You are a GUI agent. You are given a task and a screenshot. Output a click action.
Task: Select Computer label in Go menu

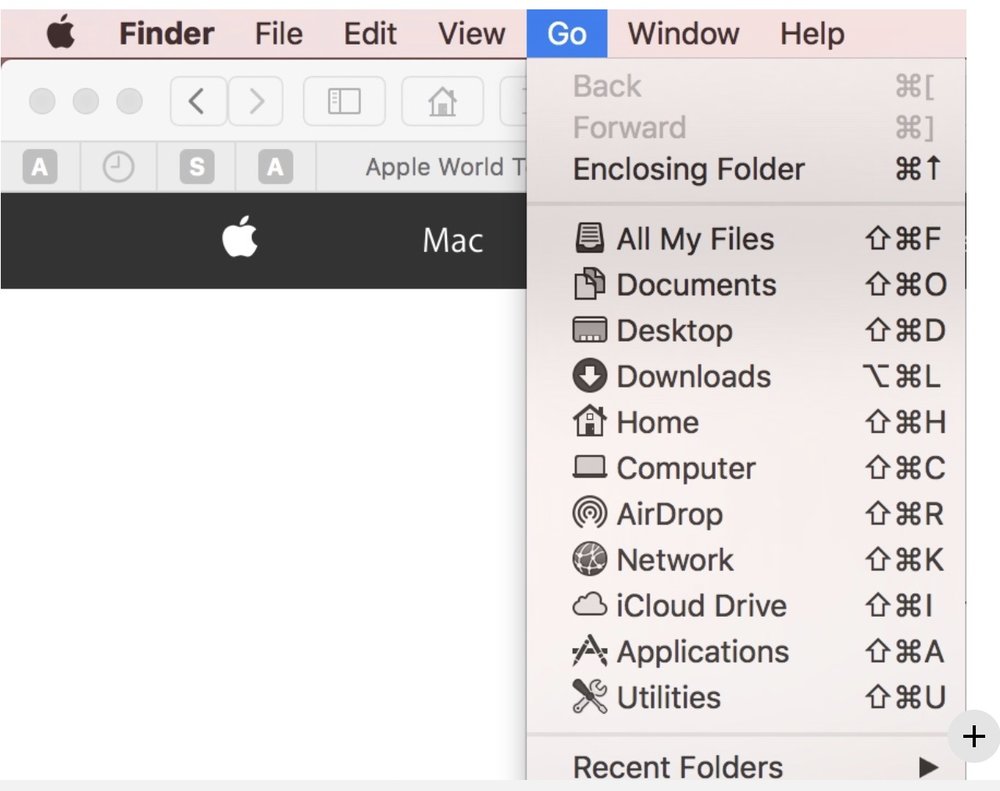(686, 469)
